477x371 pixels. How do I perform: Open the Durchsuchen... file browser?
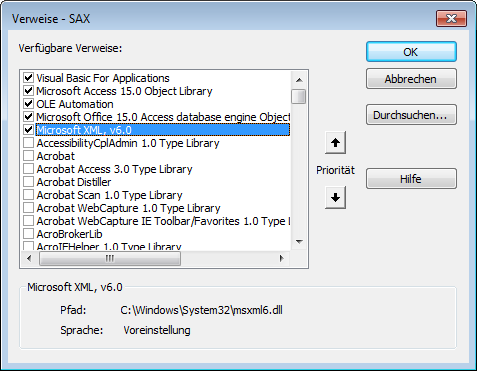(411, 115)
